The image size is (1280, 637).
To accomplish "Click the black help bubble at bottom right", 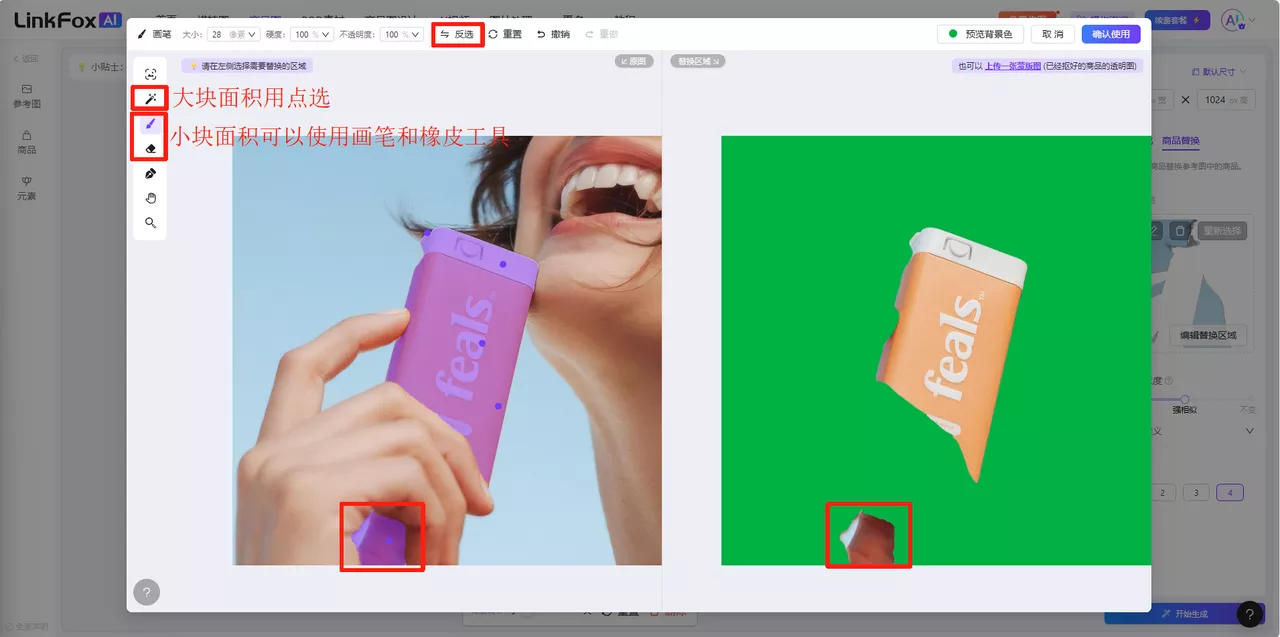I will click(1249, 614).
